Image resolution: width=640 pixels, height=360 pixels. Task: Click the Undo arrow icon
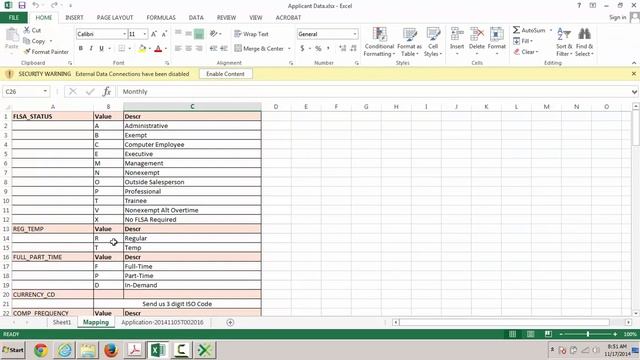tap(36, 5)
